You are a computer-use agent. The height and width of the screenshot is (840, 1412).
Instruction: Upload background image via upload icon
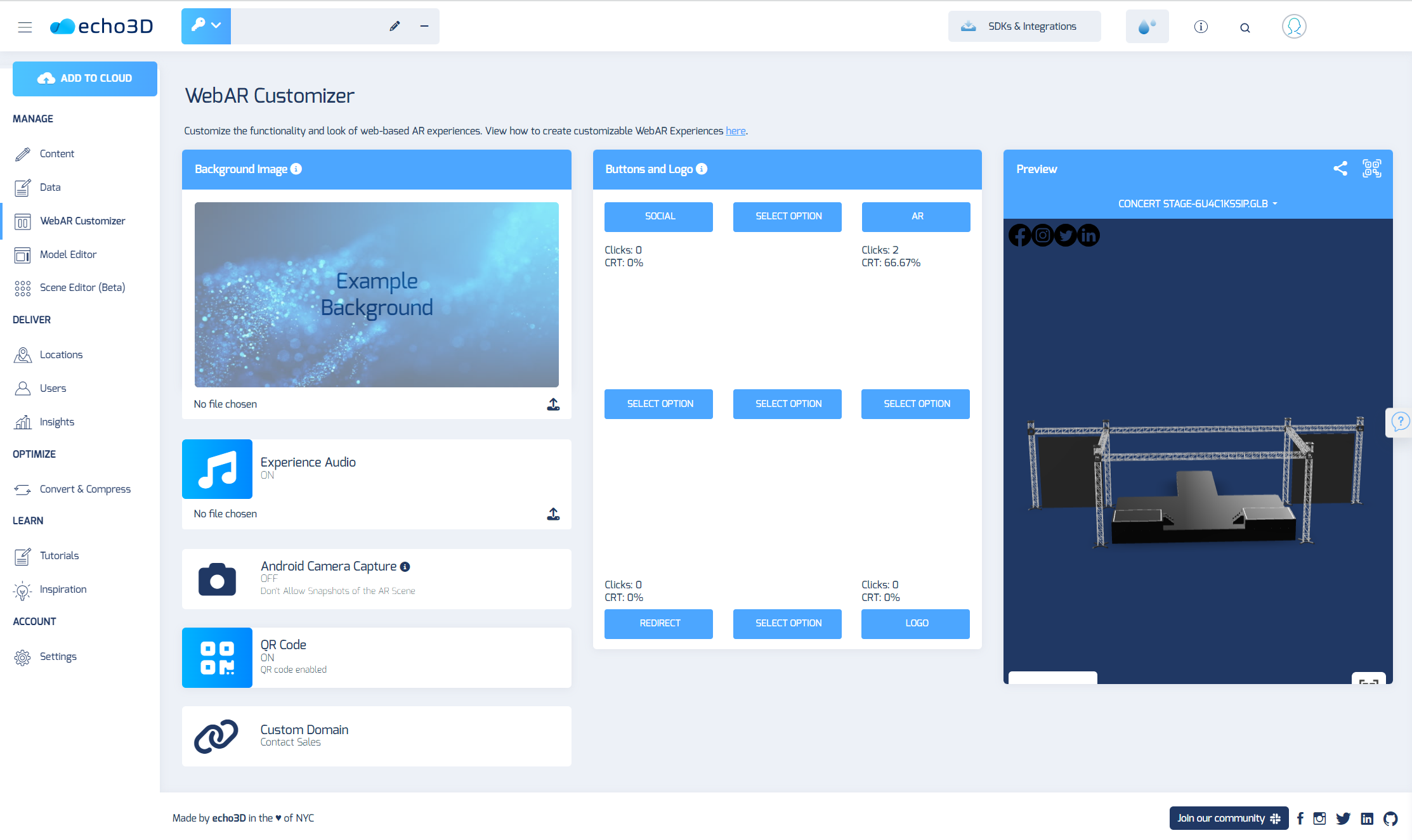coord(553,404)
